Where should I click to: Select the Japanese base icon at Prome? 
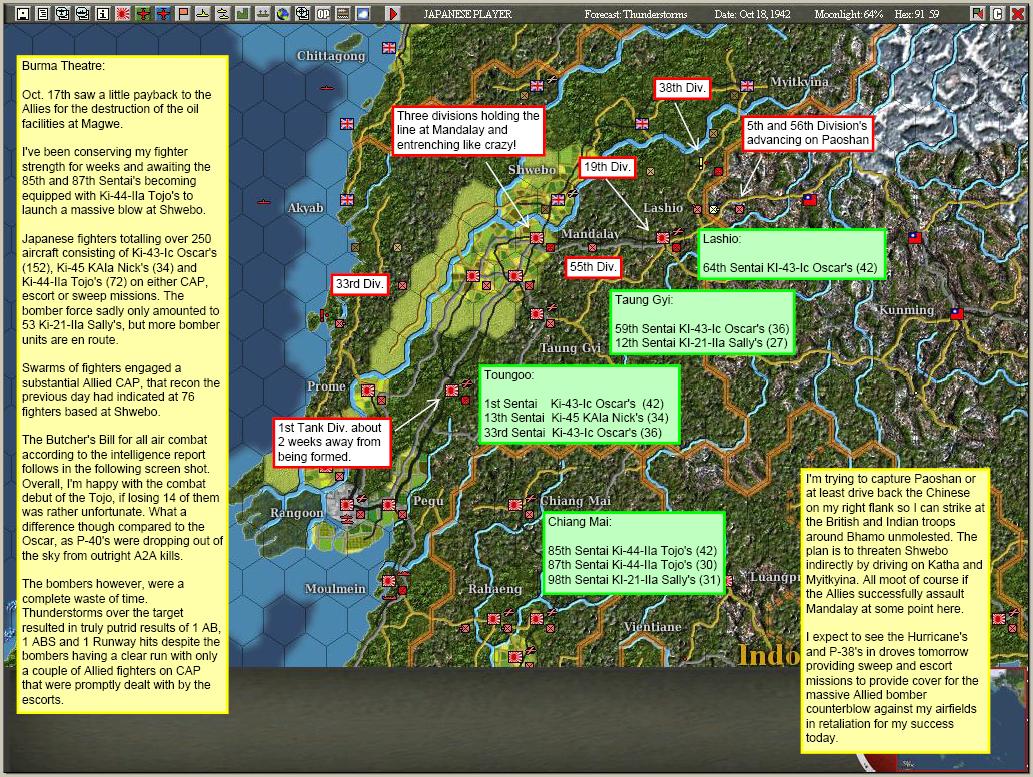click(368, 390)
